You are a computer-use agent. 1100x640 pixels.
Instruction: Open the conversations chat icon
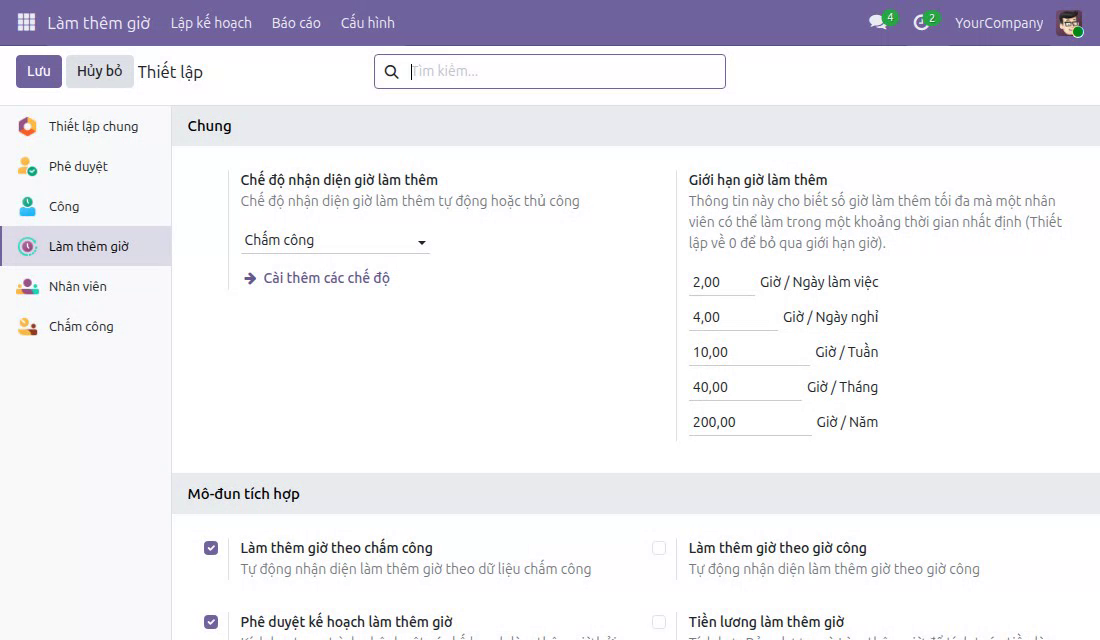coord(878,22)
